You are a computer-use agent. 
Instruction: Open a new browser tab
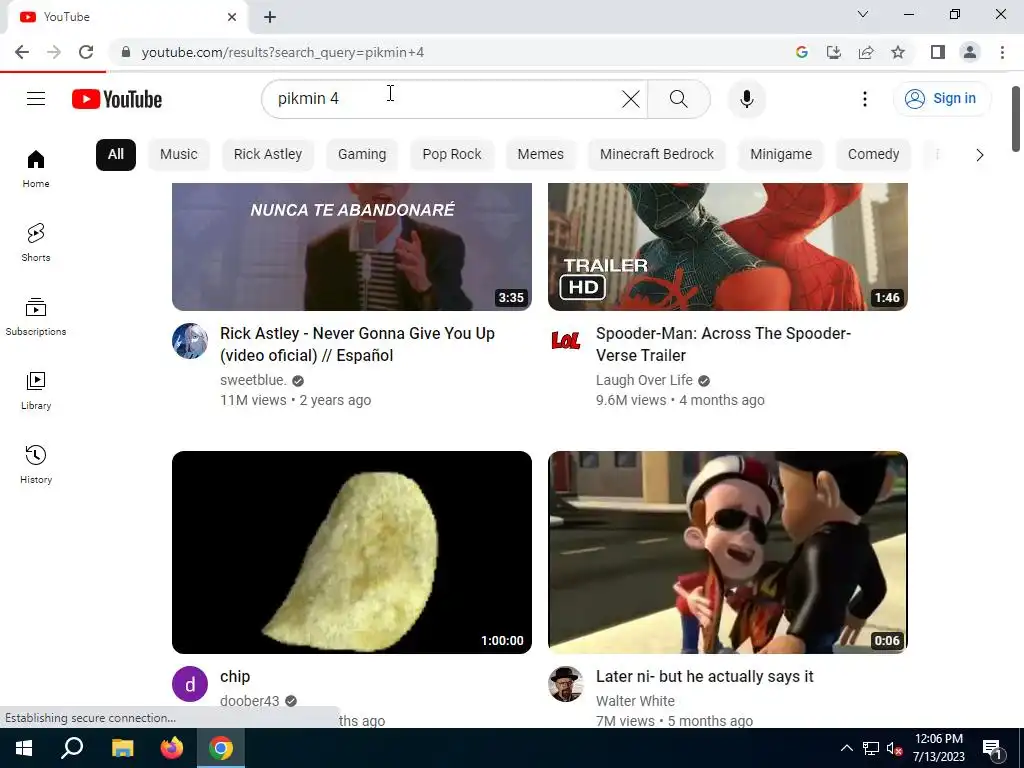click(270, 17)
